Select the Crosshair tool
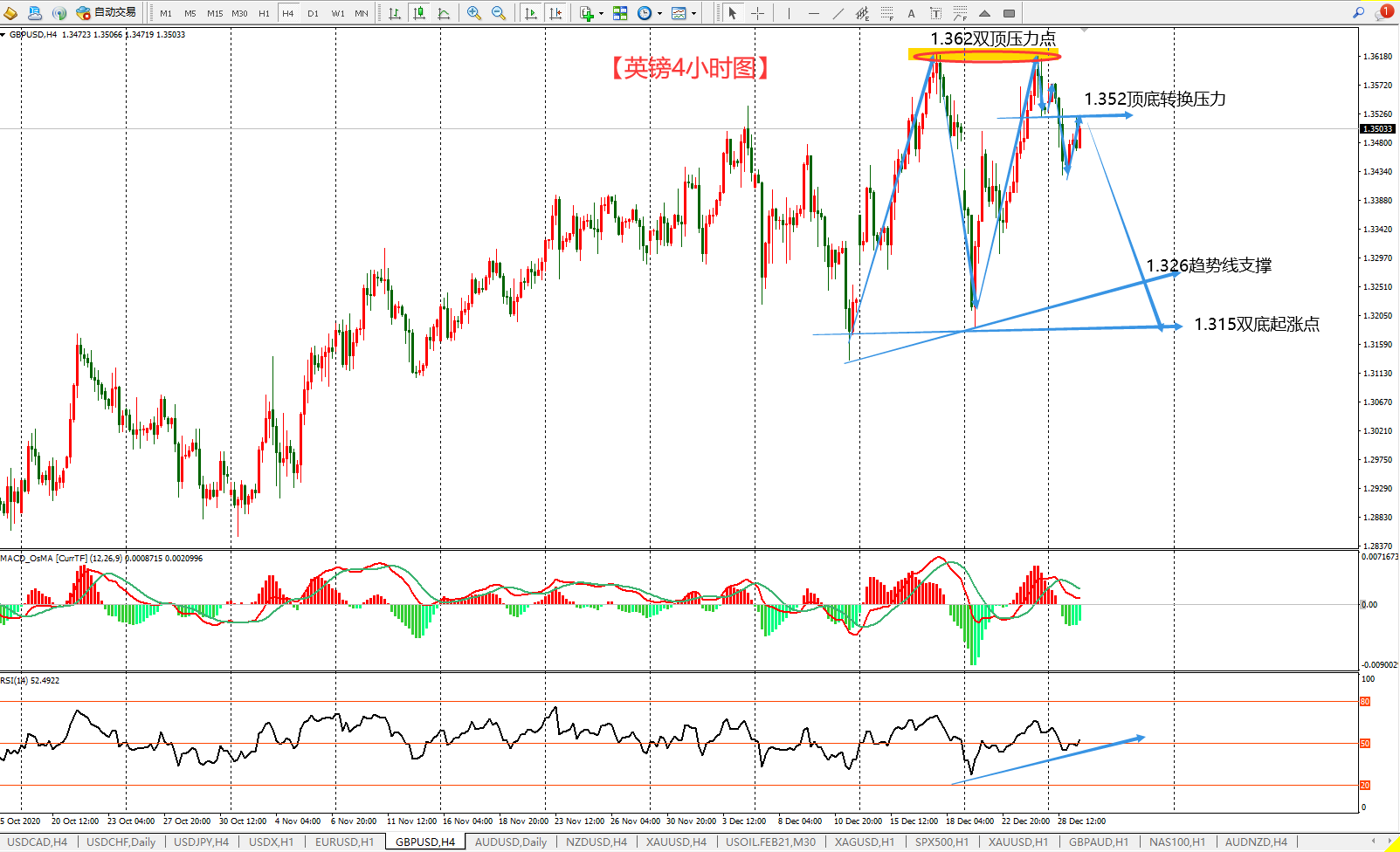This screenshot has width=1400, height=852. pos(757,13)
